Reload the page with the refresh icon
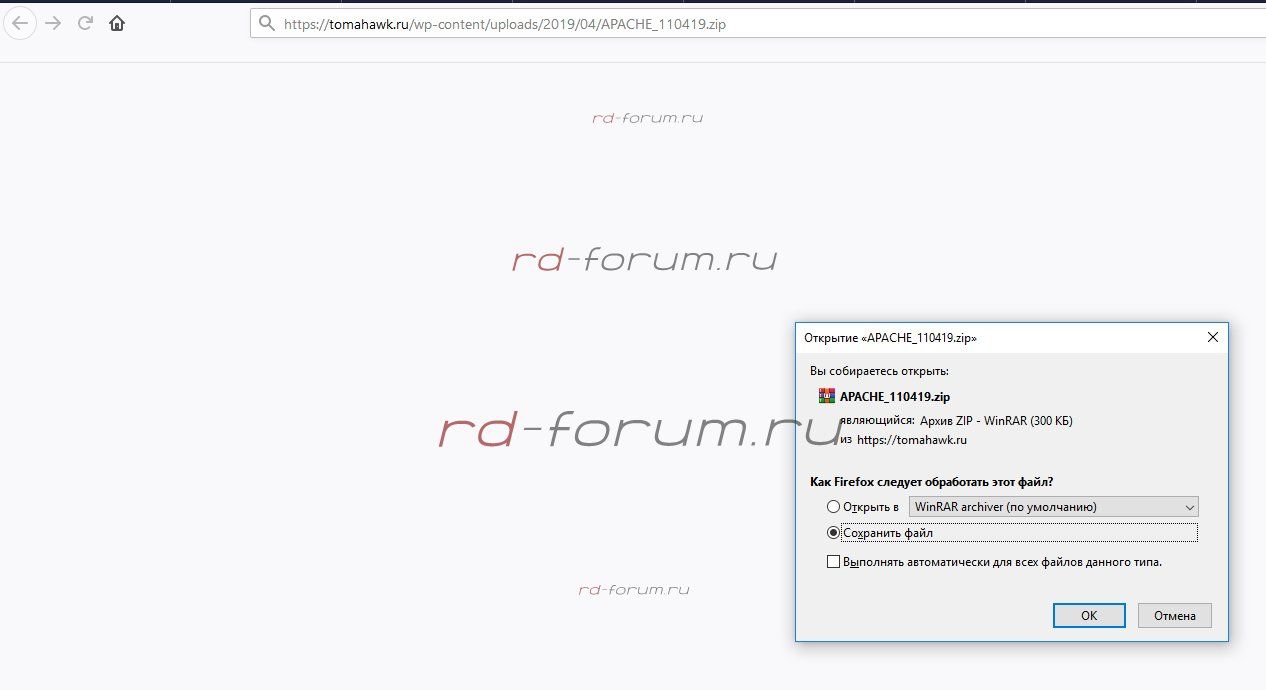This screenshot has width=1266, height=690. (x=85, y=23)
